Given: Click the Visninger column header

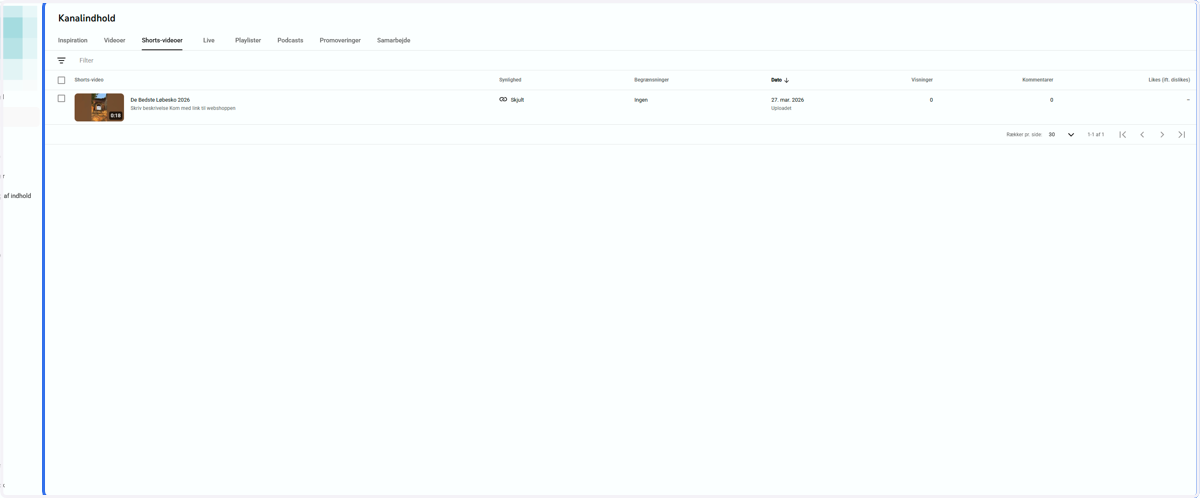Looking at the screenshot, I should pyautogui.click(x=922, y=80).
